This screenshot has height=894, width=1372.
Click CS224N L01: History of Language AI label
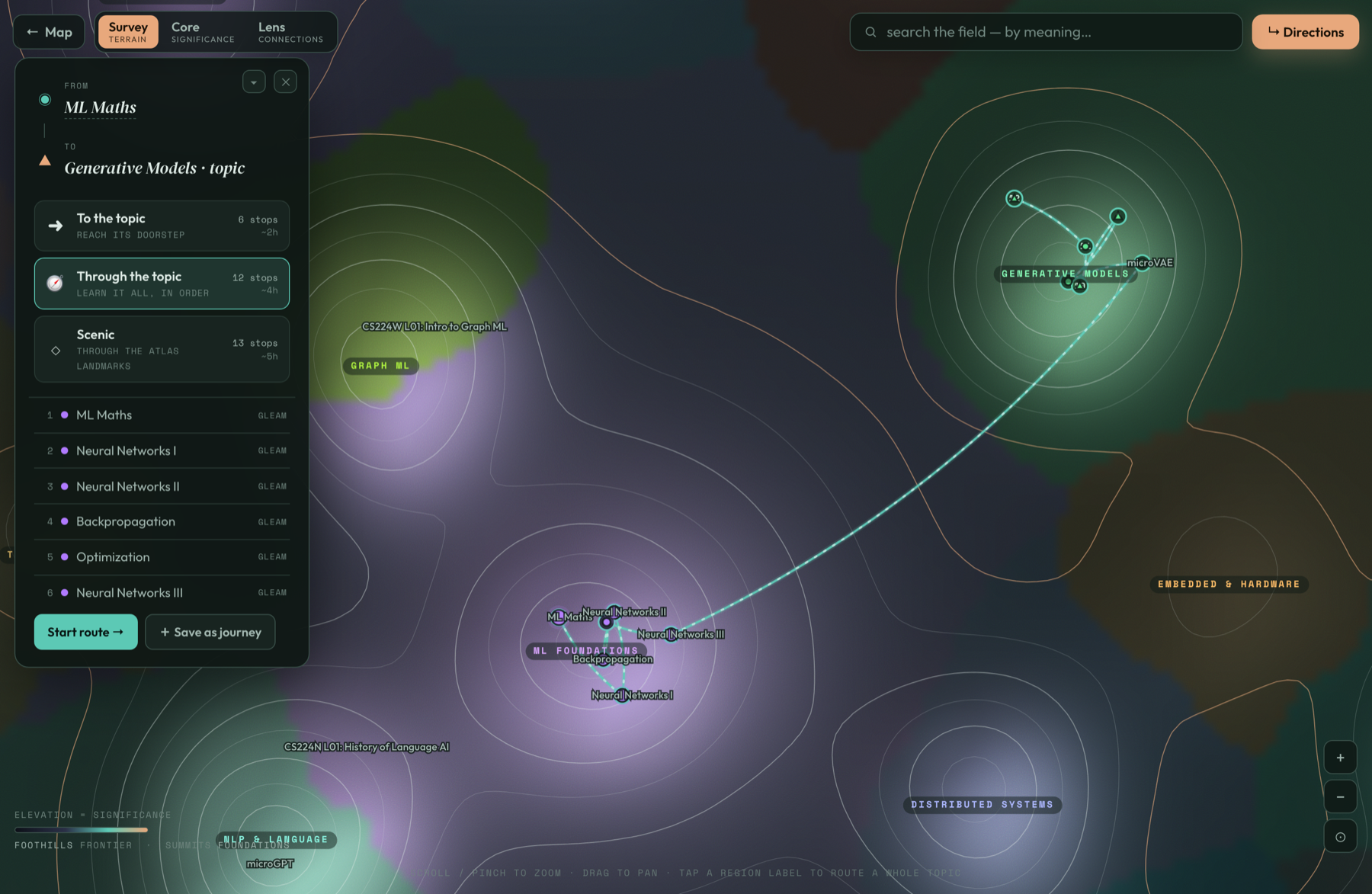[367, 747]
